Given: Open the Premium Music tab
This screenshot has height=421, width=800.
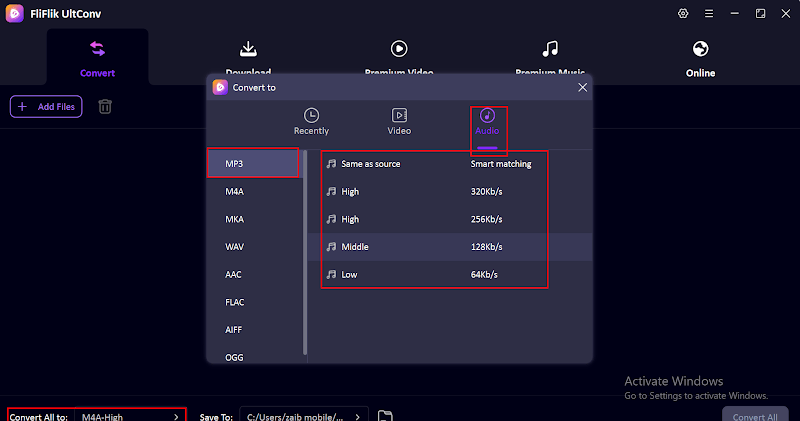Looking at the screenshot, I should 550,59.
